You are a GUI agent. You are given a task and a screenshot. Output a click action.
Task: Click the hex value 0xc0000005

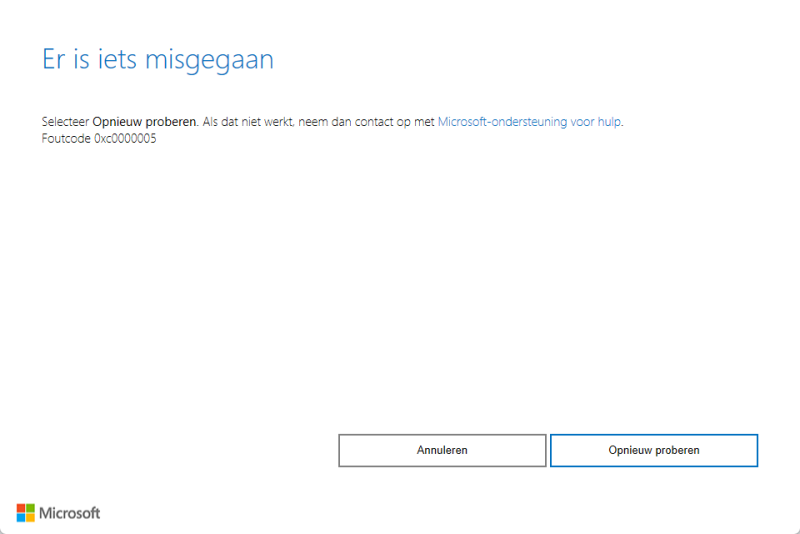tap(124, 139)
